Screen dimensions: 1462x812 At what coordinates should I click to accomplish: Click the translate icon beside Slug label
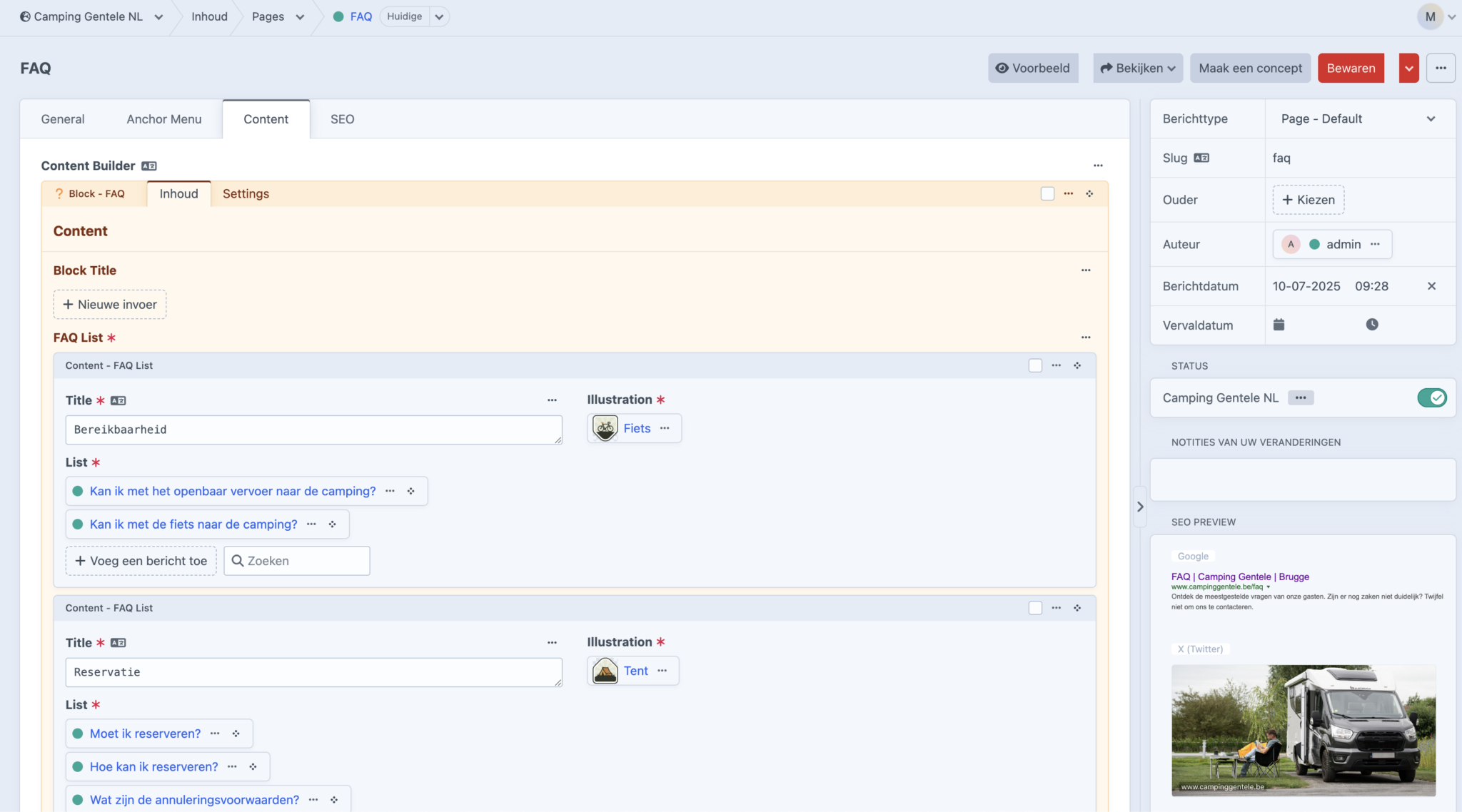[1201, 158]
